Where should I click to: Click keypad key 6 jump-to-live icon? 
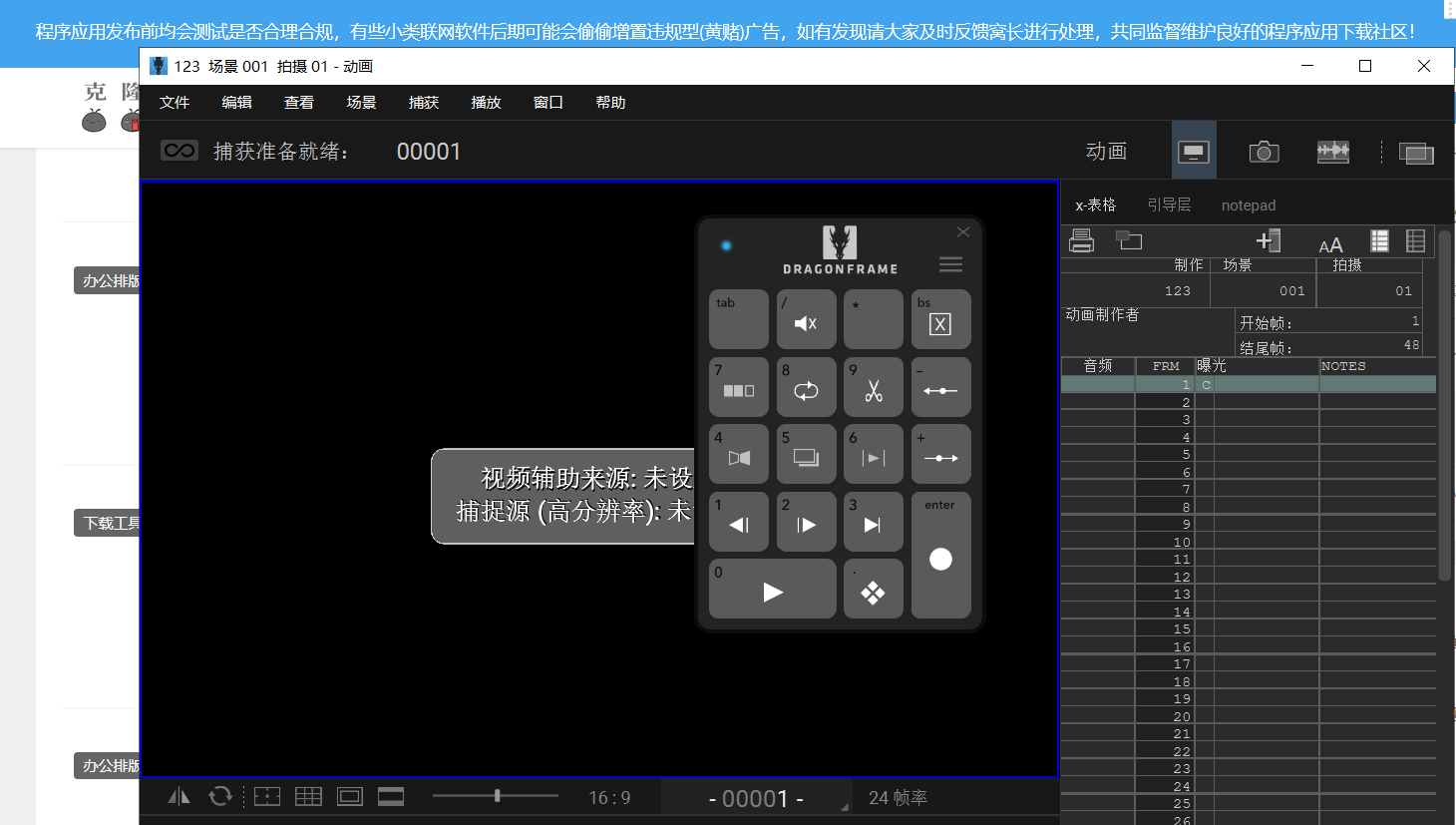click(874, 454)
